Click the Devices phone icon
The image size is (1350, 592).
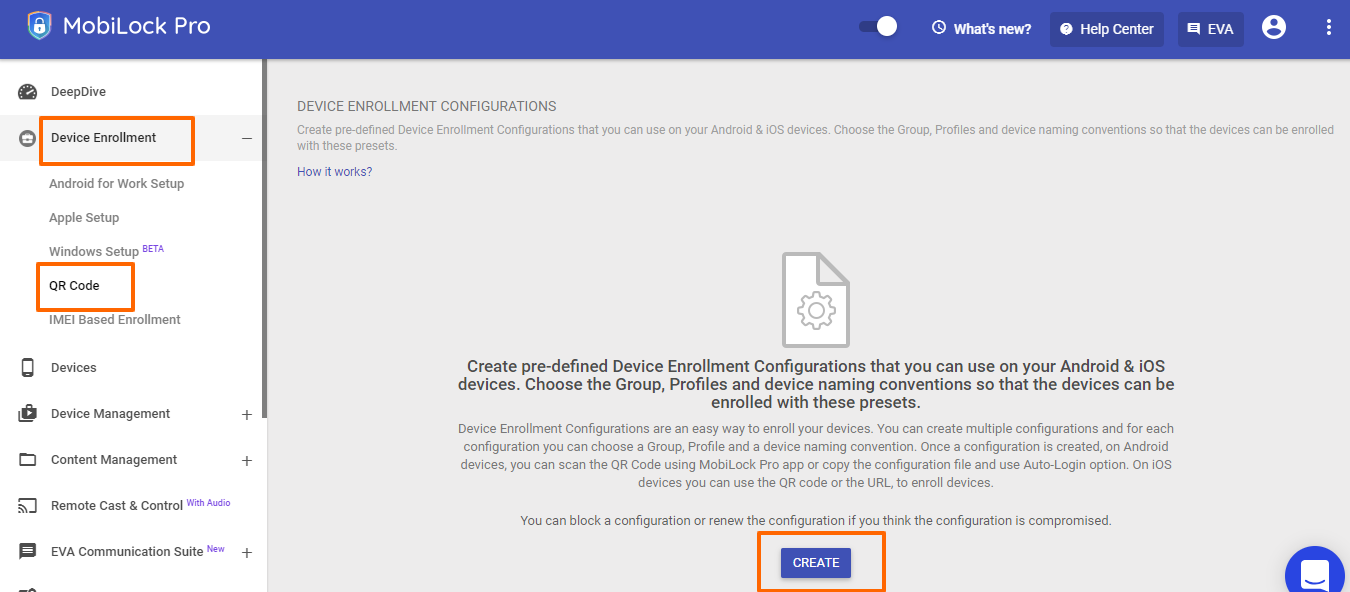pyautogui.click(x=28, y=367)
